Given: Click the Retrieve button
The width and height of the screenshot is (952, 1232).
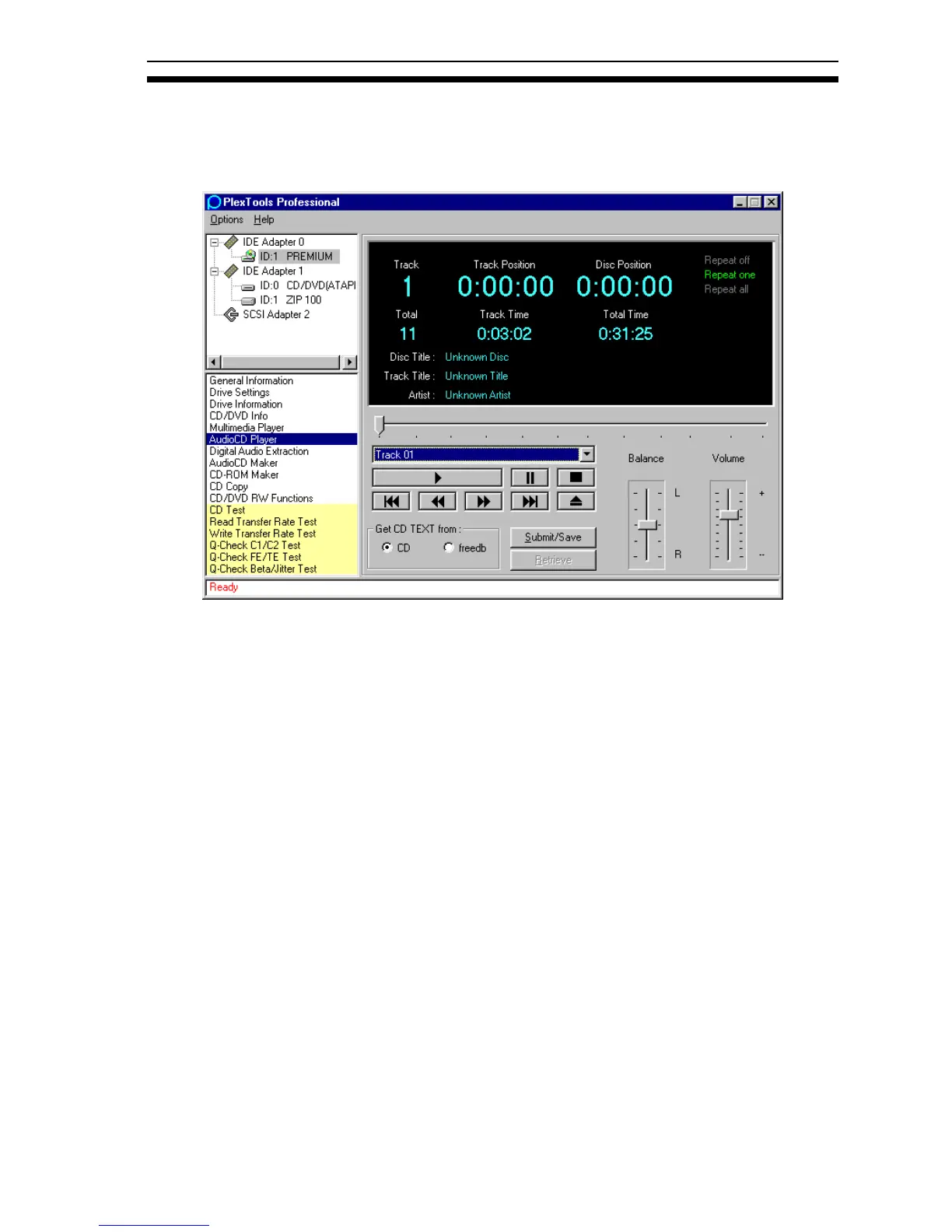Looking at the screenshot, I should click(553, 560).
